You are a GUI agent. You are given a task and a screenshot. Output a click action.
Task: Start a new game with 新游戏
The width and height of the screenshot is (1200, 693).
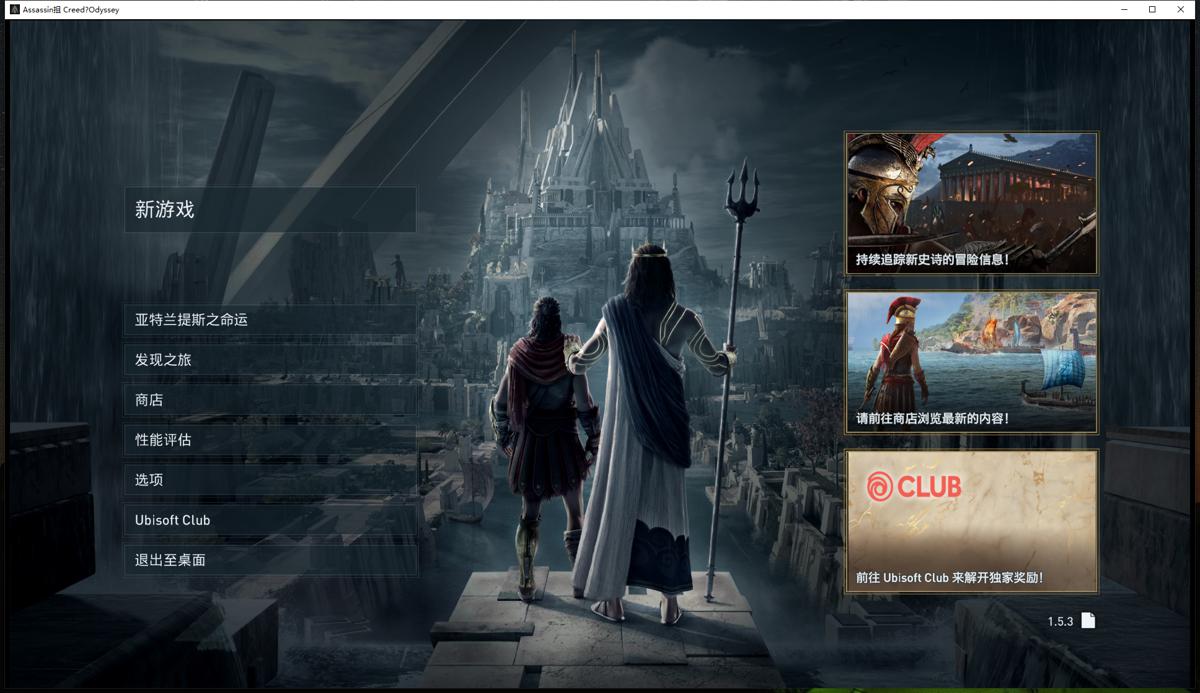(270, 210)
